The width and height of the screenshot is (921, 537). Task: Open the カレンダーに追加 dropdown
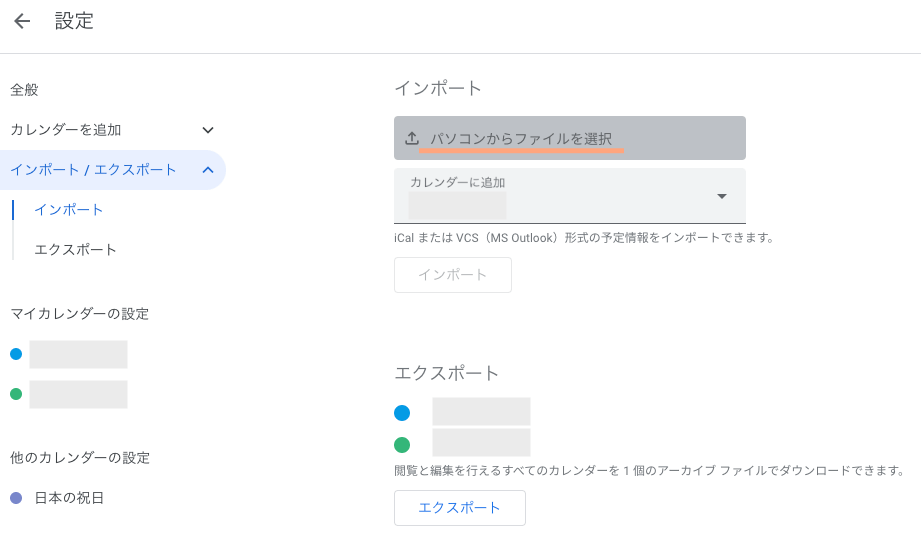[x=569, y=196]
